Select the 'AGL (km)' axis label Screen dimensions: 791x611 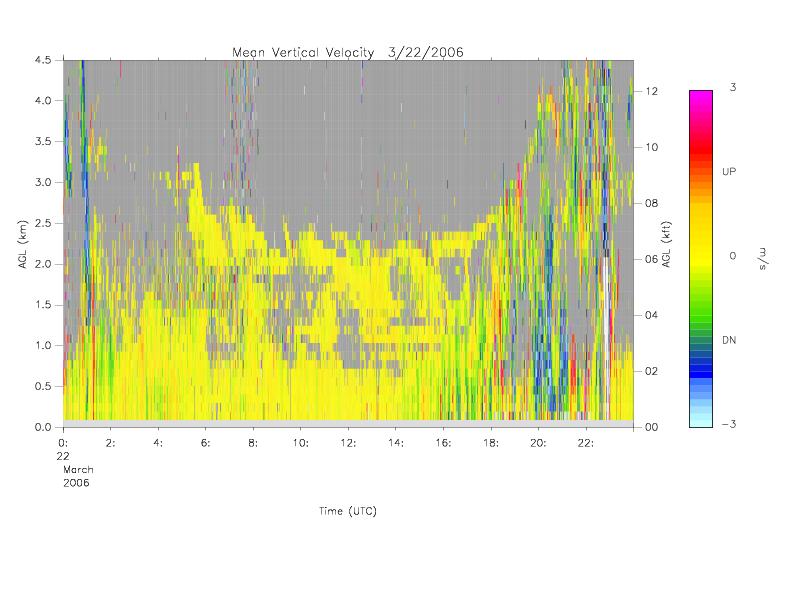pyautogui.click(x=23, y=244)
